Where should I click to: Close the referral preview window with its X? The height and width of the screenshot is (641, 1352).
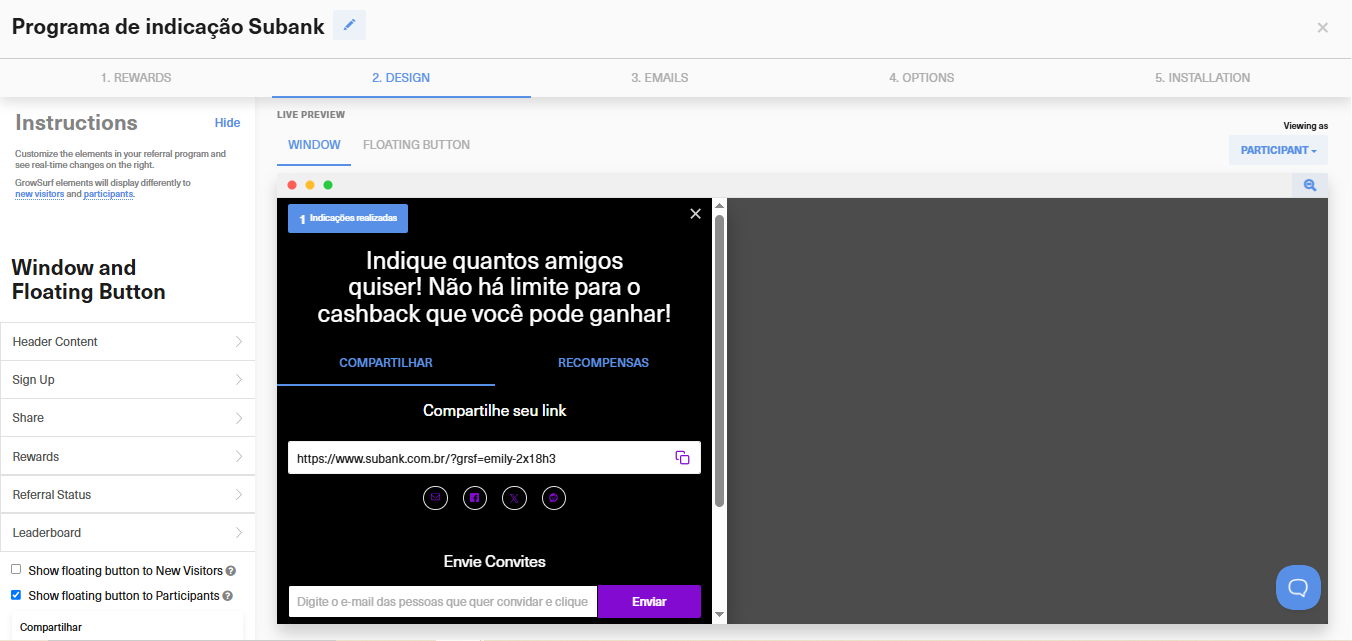click(x=696, y=213)
